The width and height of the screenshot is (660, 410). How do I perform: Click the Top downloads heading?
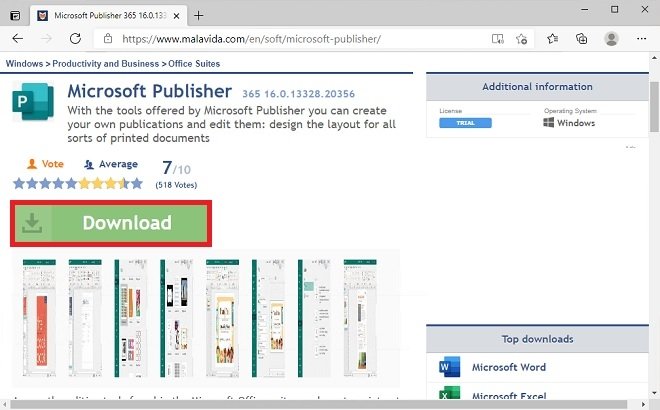pos(537,339)
